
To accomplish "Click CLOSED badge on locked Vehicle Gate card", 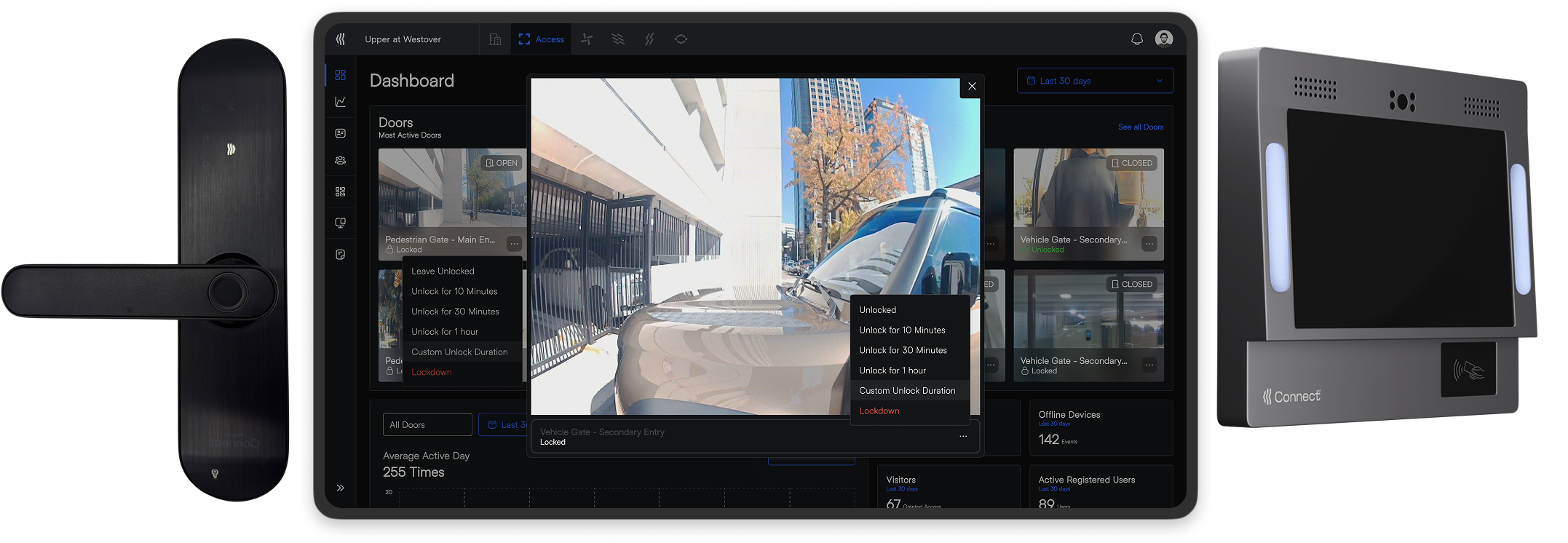I will click(x=1132, y=285).
